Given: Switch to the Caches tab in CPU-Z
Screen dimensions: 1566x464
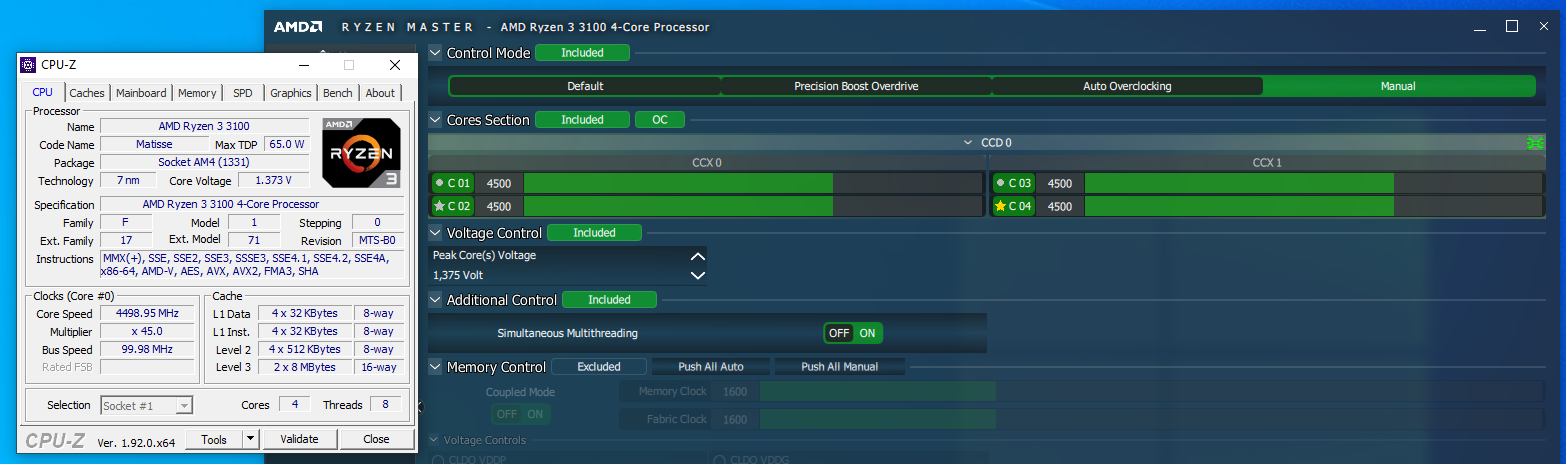Looking at the screenshot, I should (x=87, y=93).
